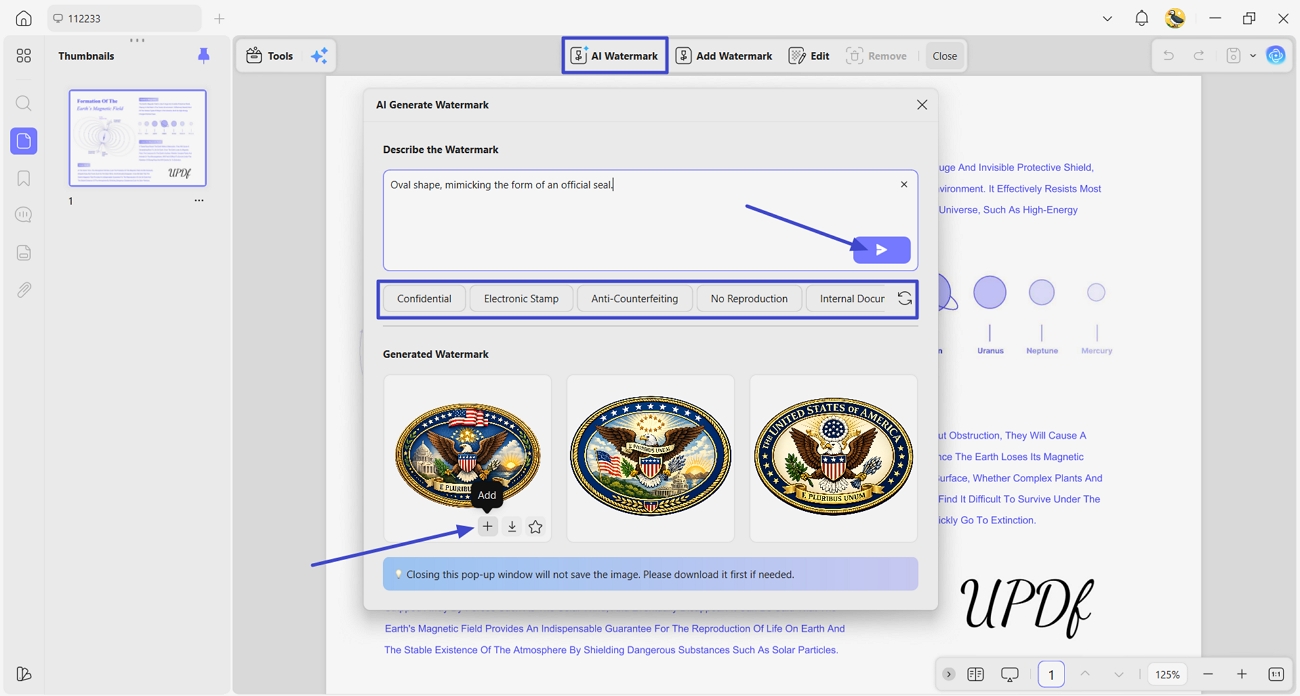Choose the Edit watermark option
The image size is (1300, 696).
coord(809,56)
